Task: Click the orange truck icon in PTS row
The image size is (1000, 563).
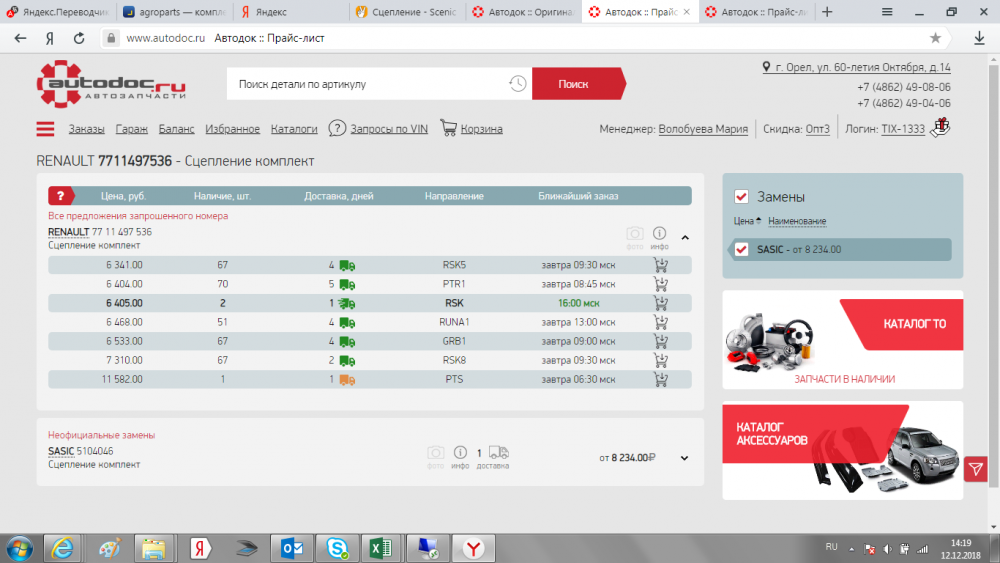Action: click(x=347, y=380)
